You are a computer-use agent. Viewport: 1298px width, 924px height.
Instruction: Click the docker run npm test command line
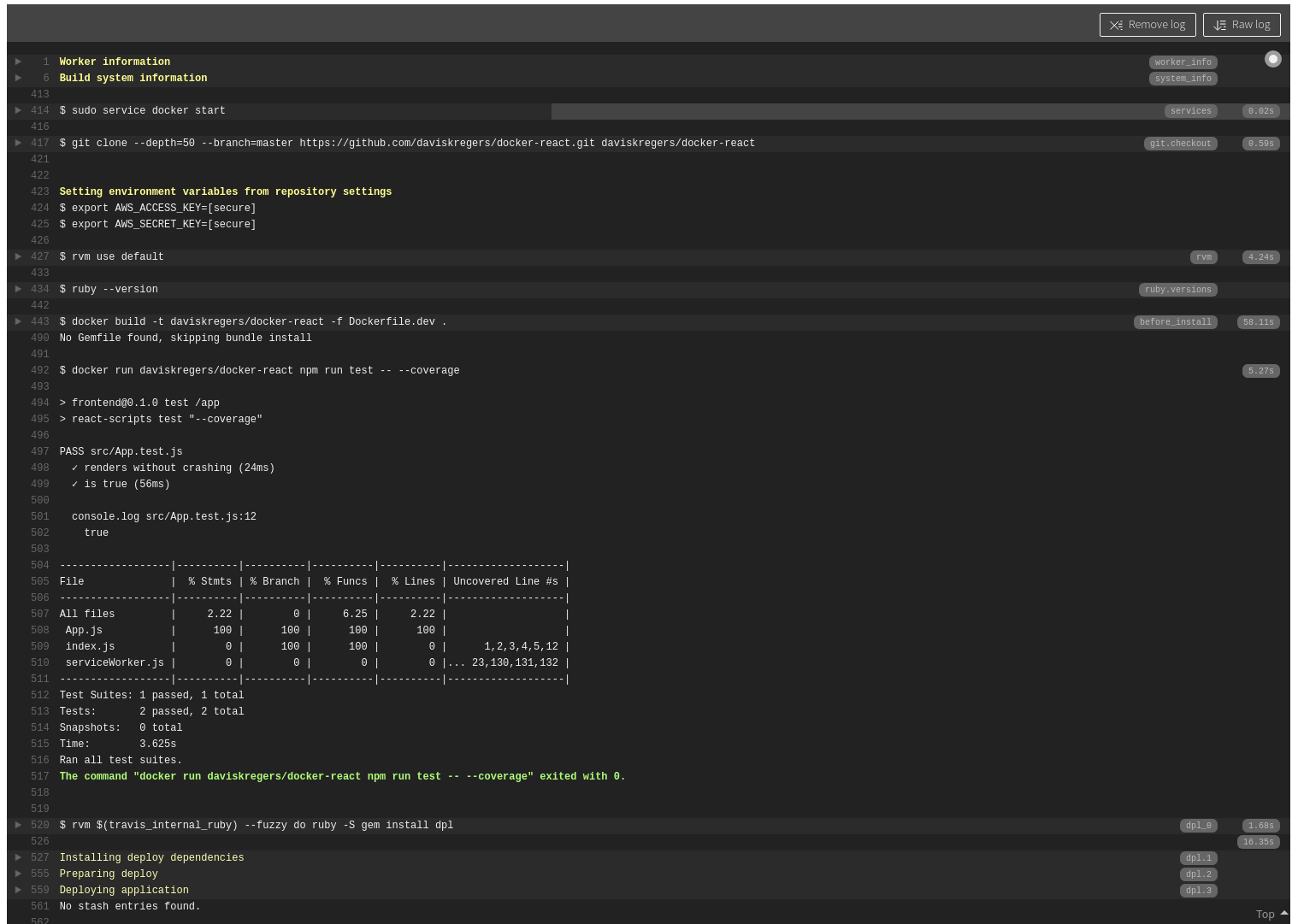(259, 370)
